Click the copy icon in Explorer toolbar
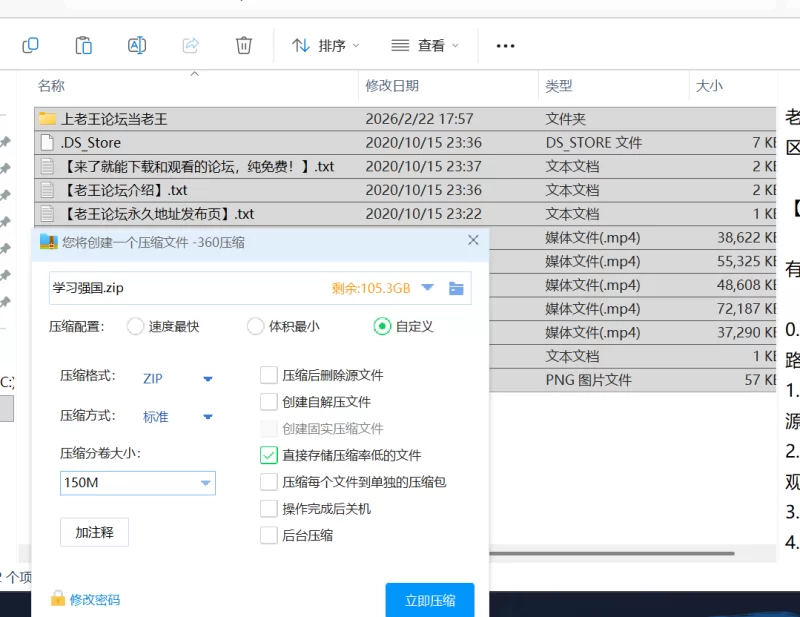The image size is (800, 617). click(x=30, y=45)
